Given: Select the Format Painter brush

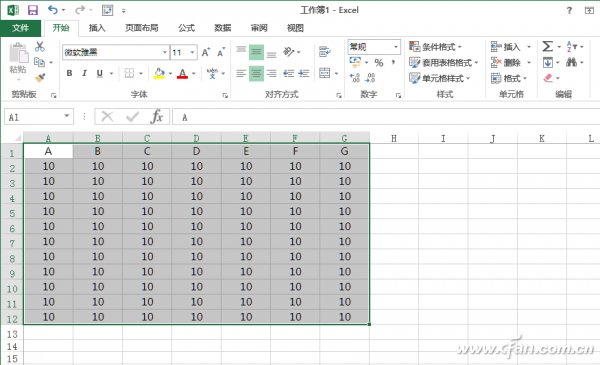Looking at the screenshot, I should (x=40, y=78).
